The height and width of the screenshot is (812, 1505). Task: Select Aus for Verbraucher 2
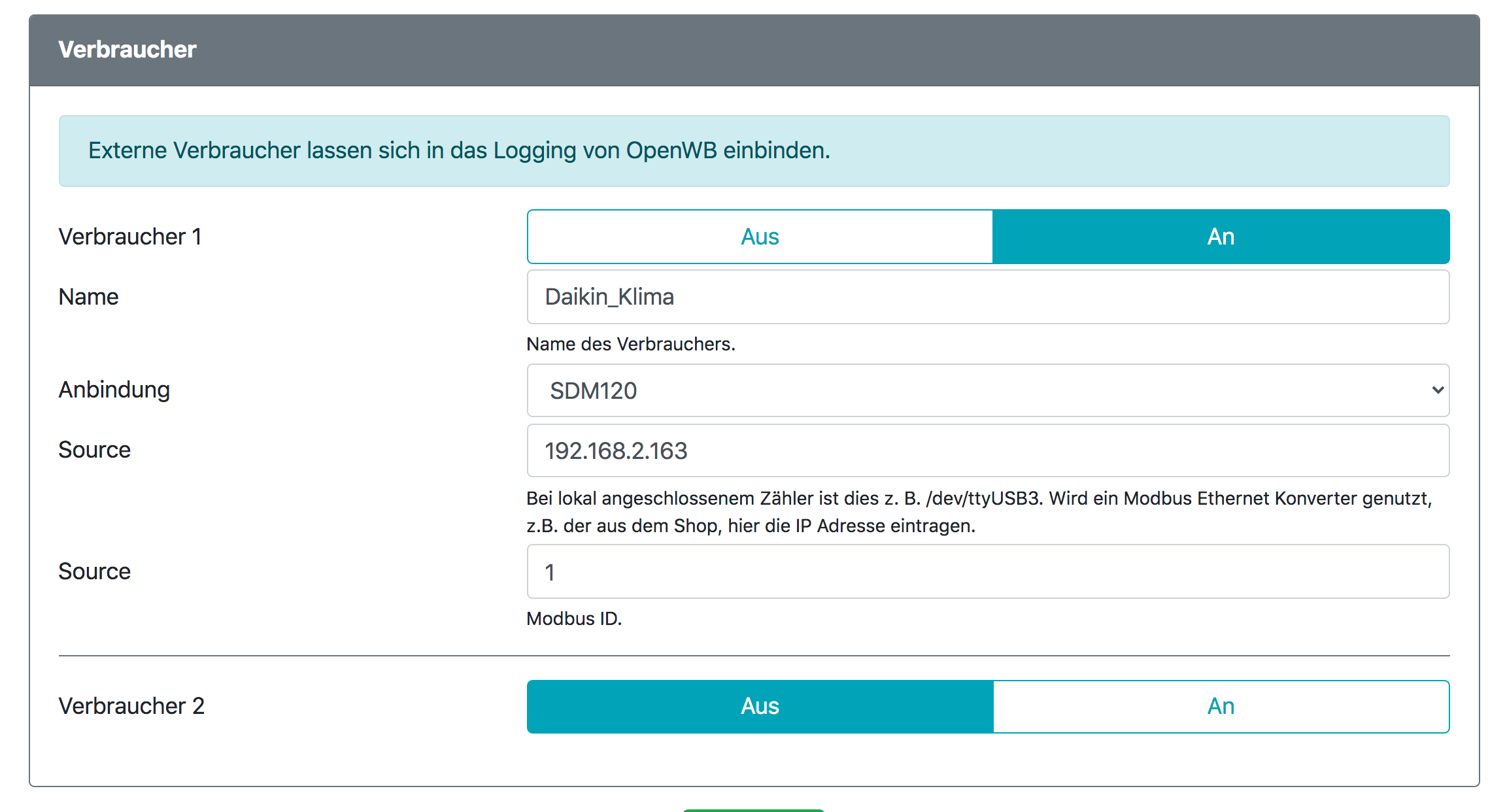pyautogui.click(x=760, y=706)
